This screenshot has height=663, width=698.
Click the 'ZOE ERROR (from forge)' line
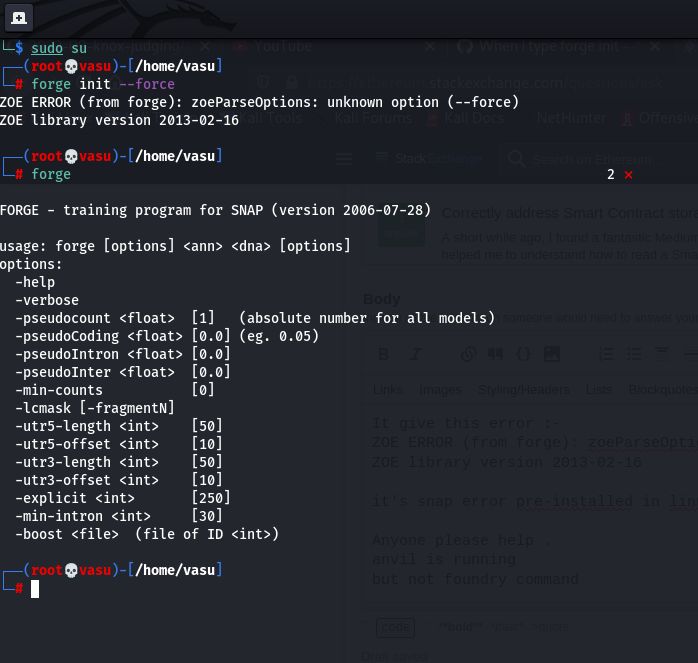[x=260, y=102]
